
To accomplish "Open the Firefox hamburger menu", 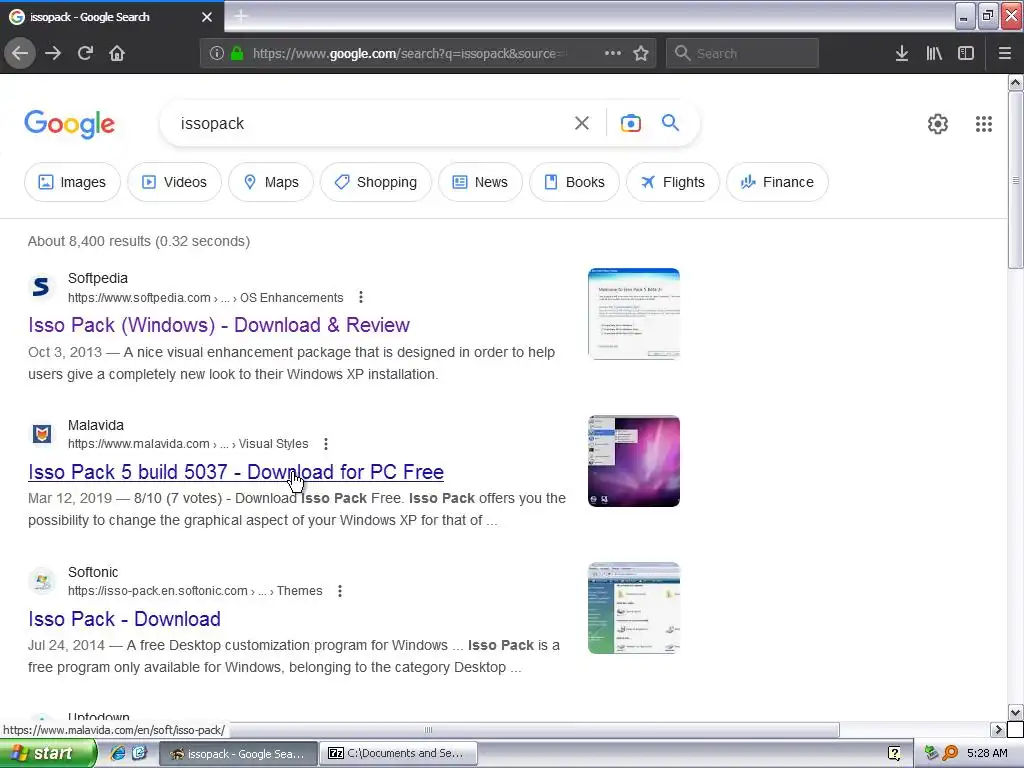I will point(1005,54).
